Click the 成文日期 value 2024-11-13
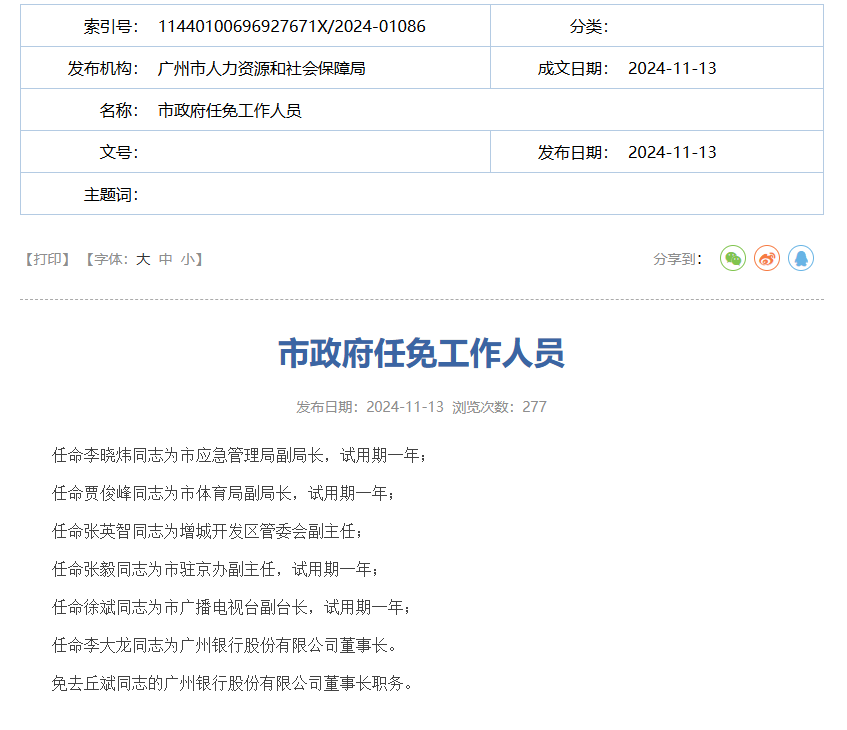The height and width of the screenshot is (730, 847). point(672,68)
